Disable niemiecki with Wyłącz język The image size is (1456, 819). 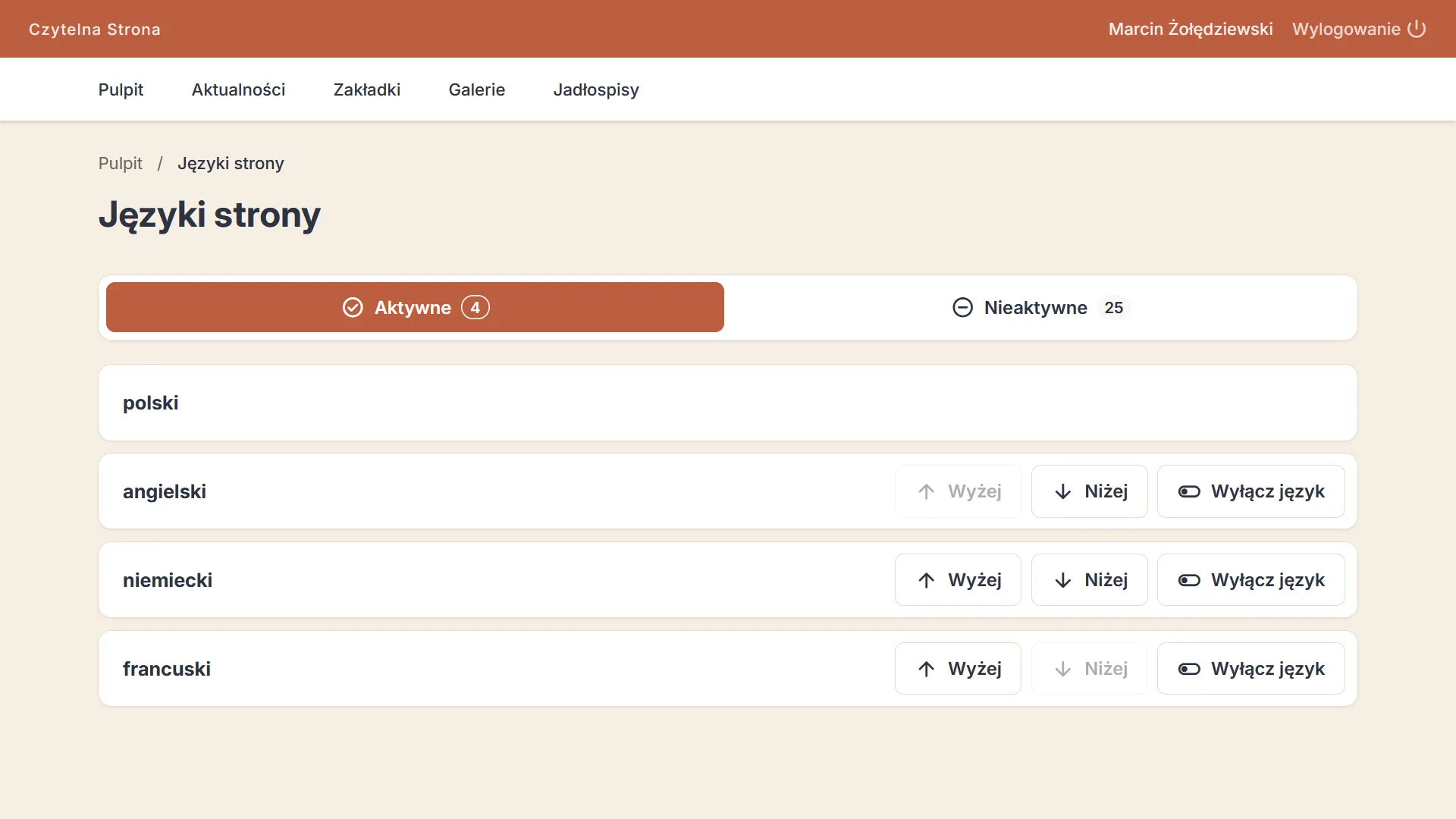[x=1250, y=580]
